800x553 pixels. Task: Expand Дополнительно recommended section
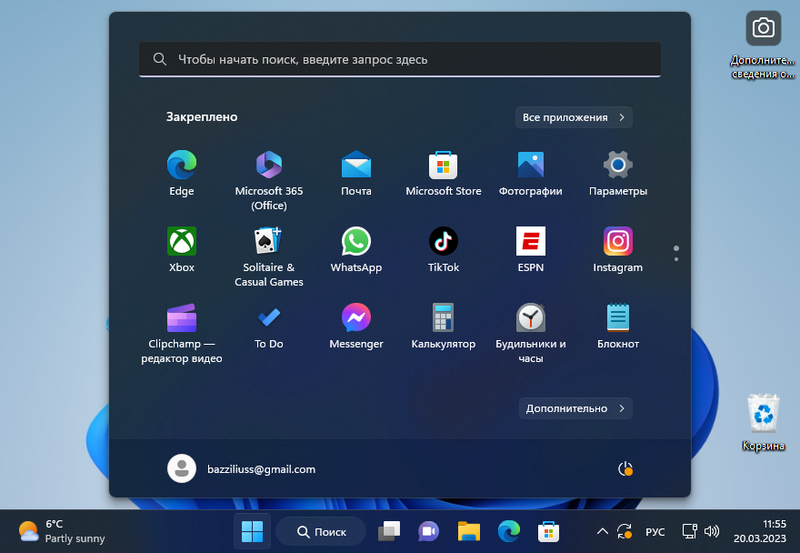(x=576, y=408)
